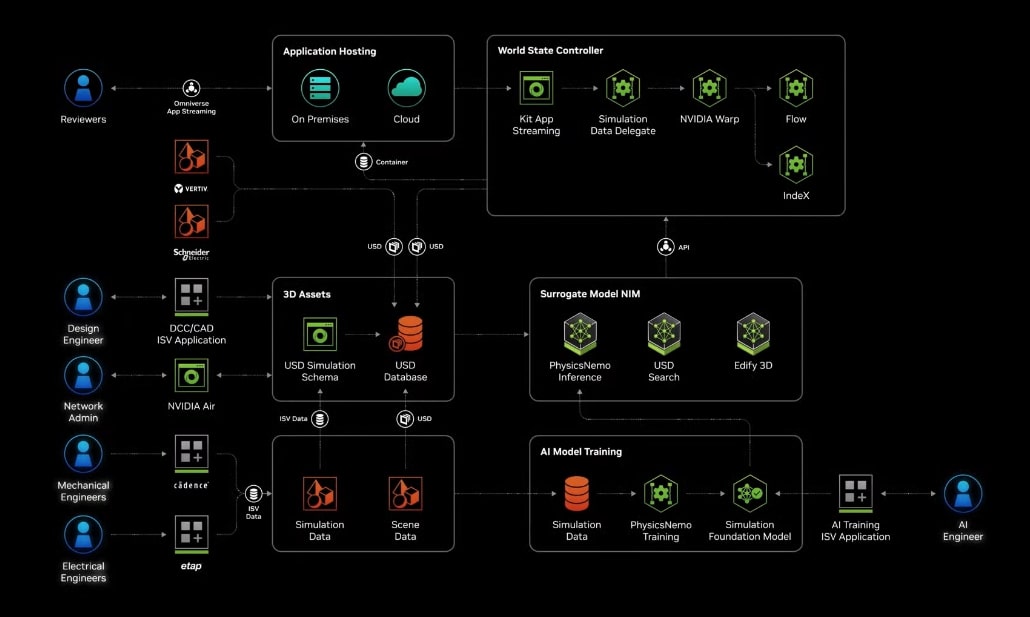Click the USD Simulation Schema icon
The width and height of the screenshot is (1030, 617).
(x=319, y=334)
